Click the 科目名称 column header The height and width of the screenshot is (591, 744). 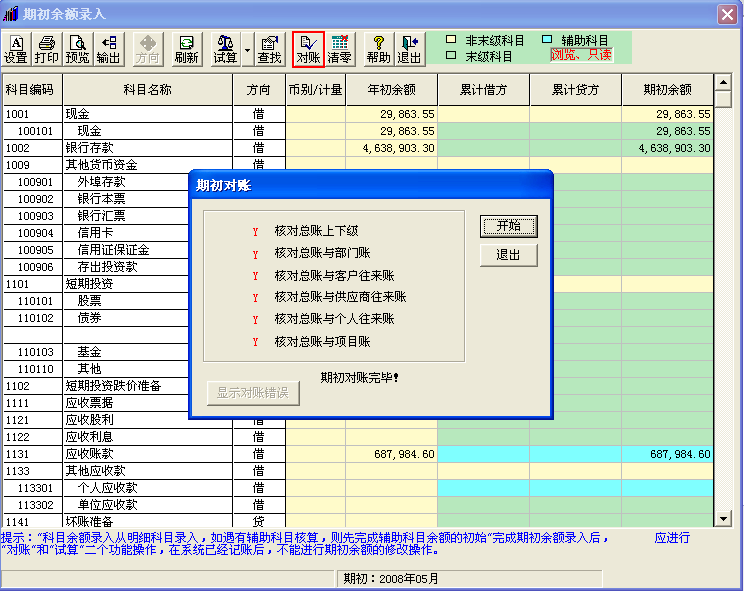[x=148, y=90]
